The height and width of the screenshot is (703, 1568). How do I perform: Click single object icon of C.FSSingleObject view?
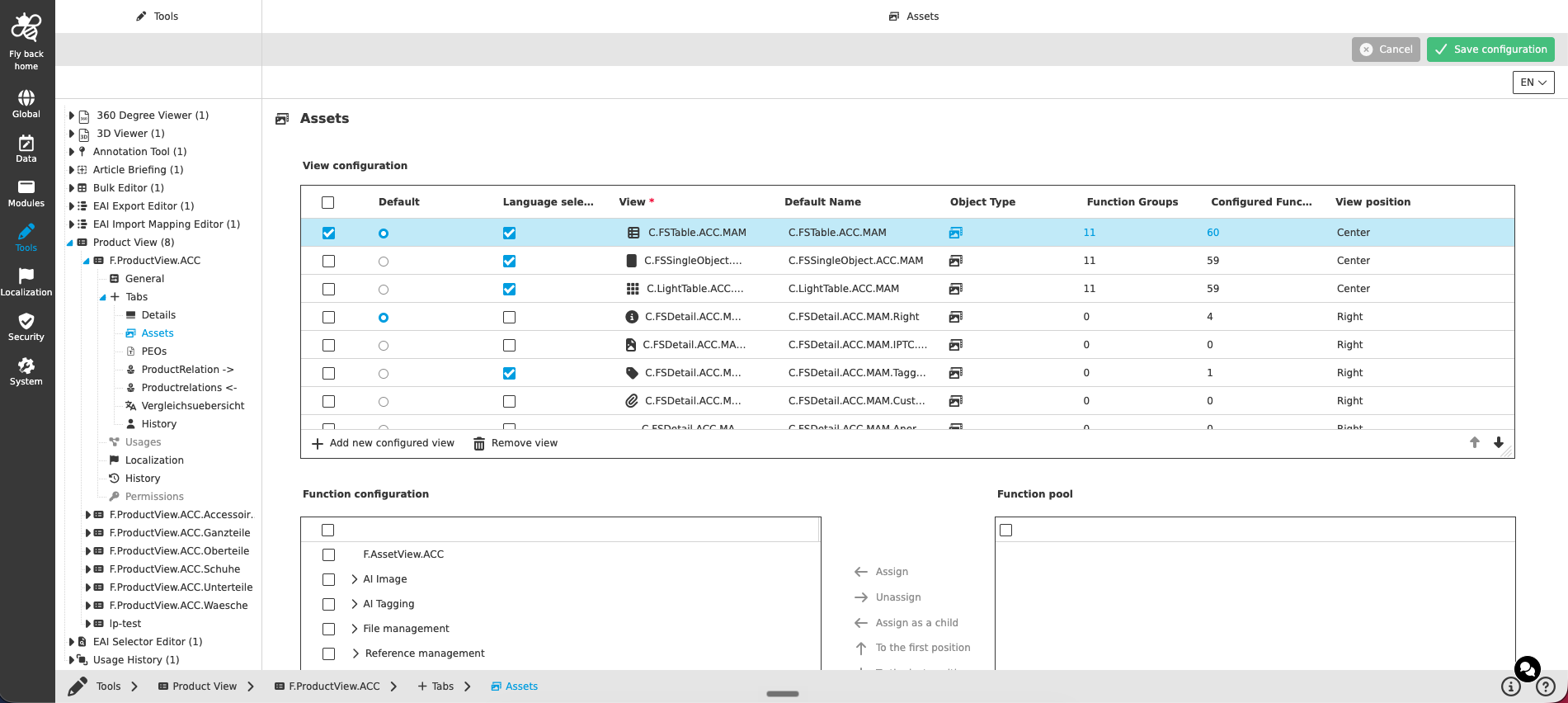pos(632,261)
